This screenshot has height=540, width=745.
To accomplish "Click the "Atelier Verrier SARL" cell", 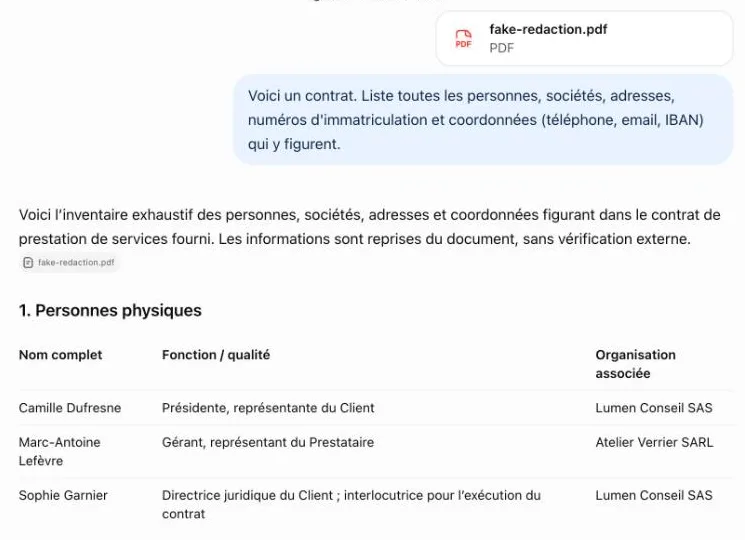I will pyautogui.click(x=654, y=442).
